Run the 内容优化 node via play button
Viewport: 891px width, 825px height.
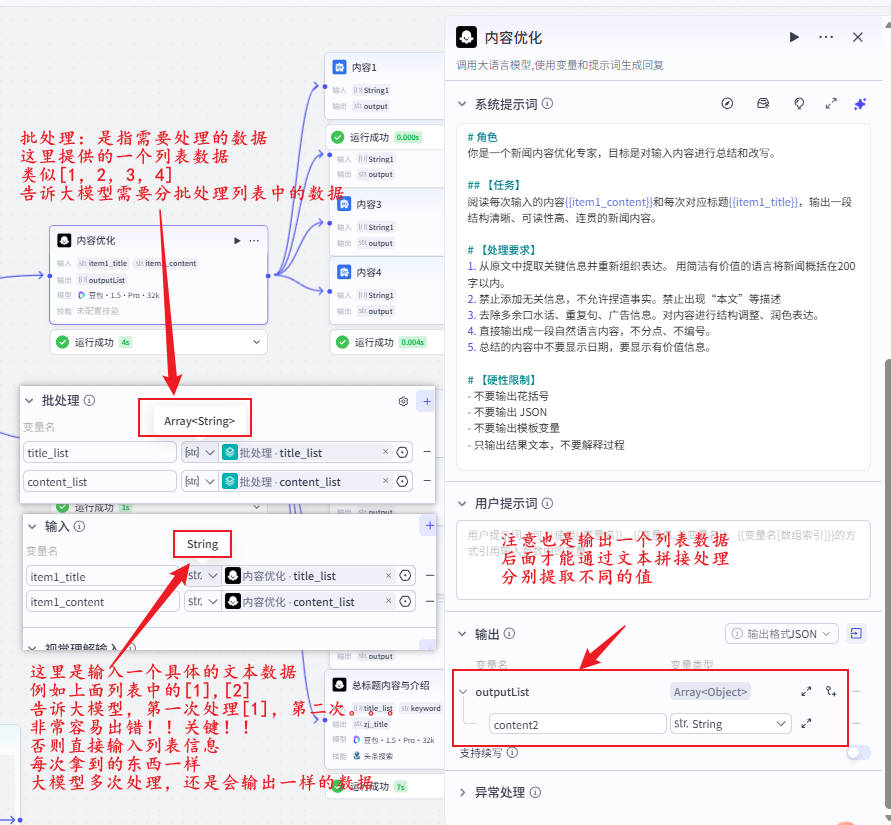click(x=794, y=36)
